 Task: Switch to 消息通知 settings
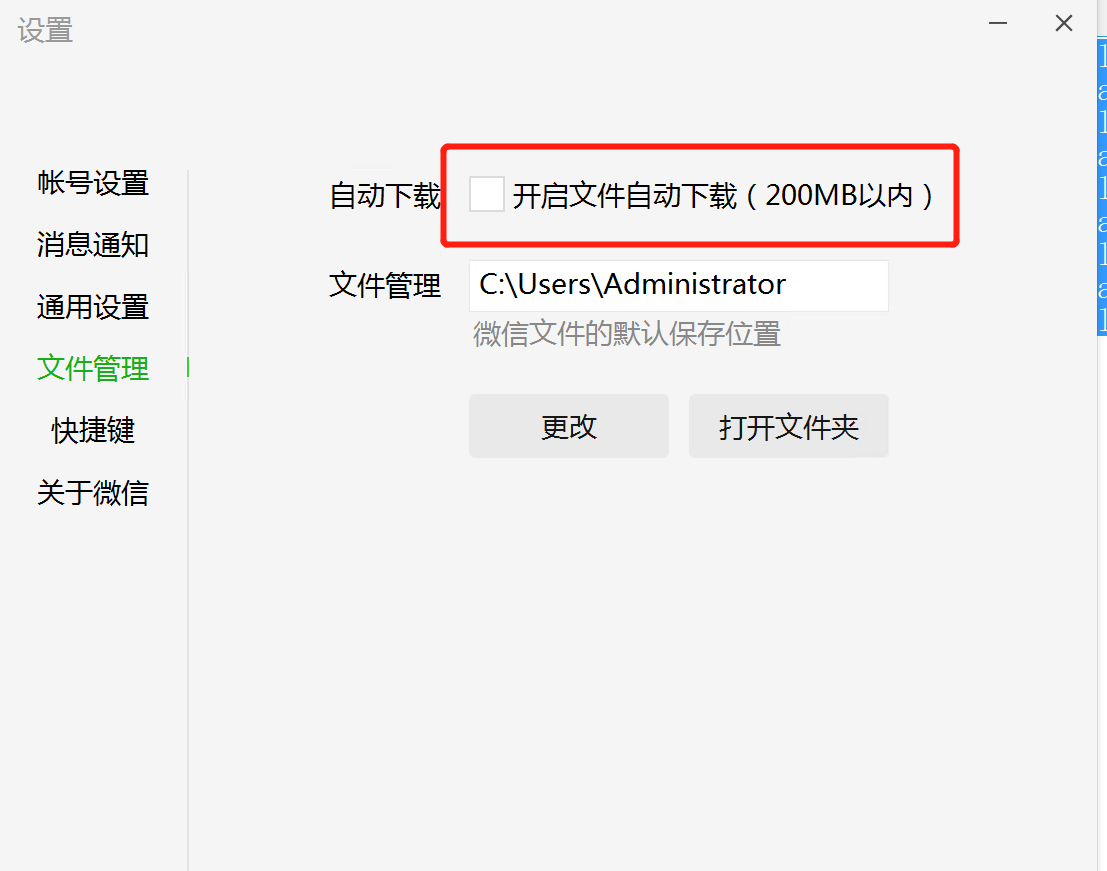[92, 245]
